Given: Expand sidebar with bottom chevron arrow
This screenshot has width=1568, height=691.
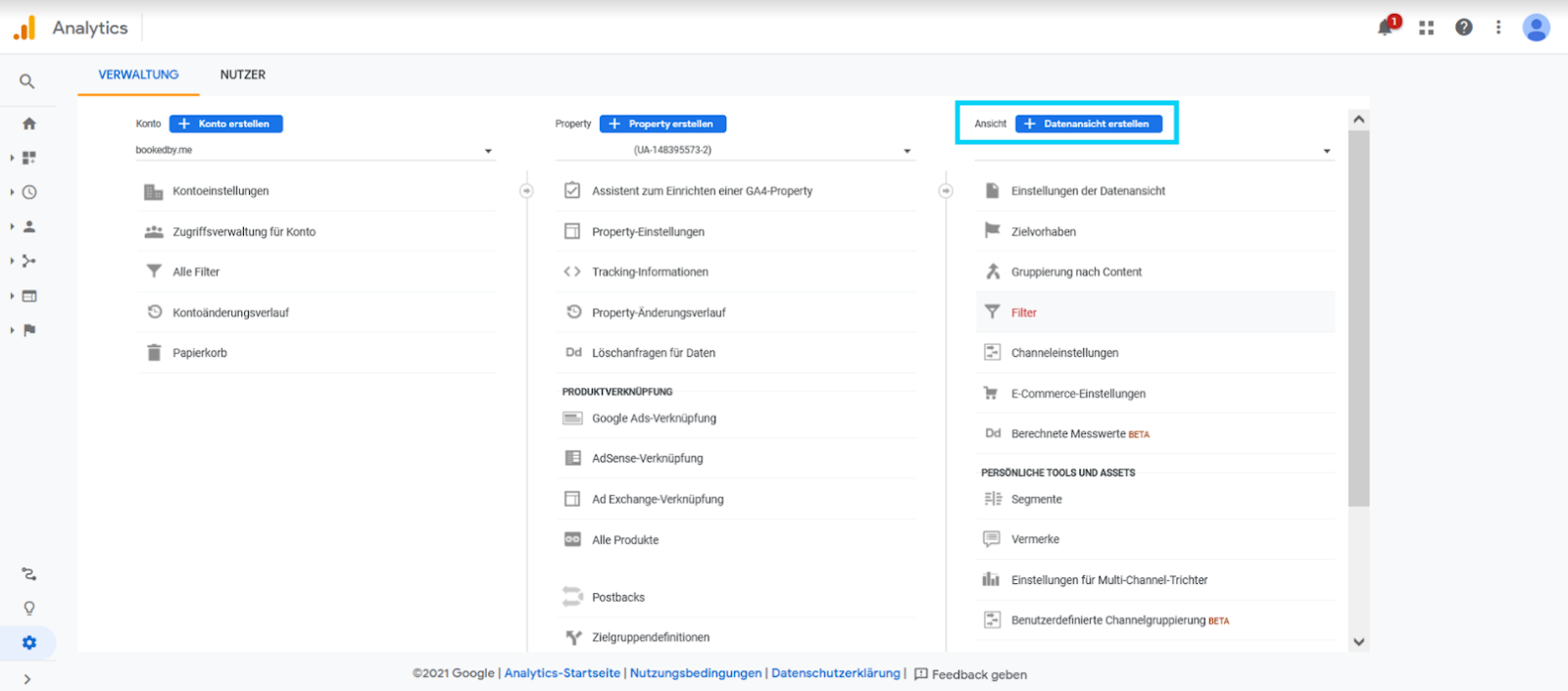Looking at the screenshot, I should [27, 679].
